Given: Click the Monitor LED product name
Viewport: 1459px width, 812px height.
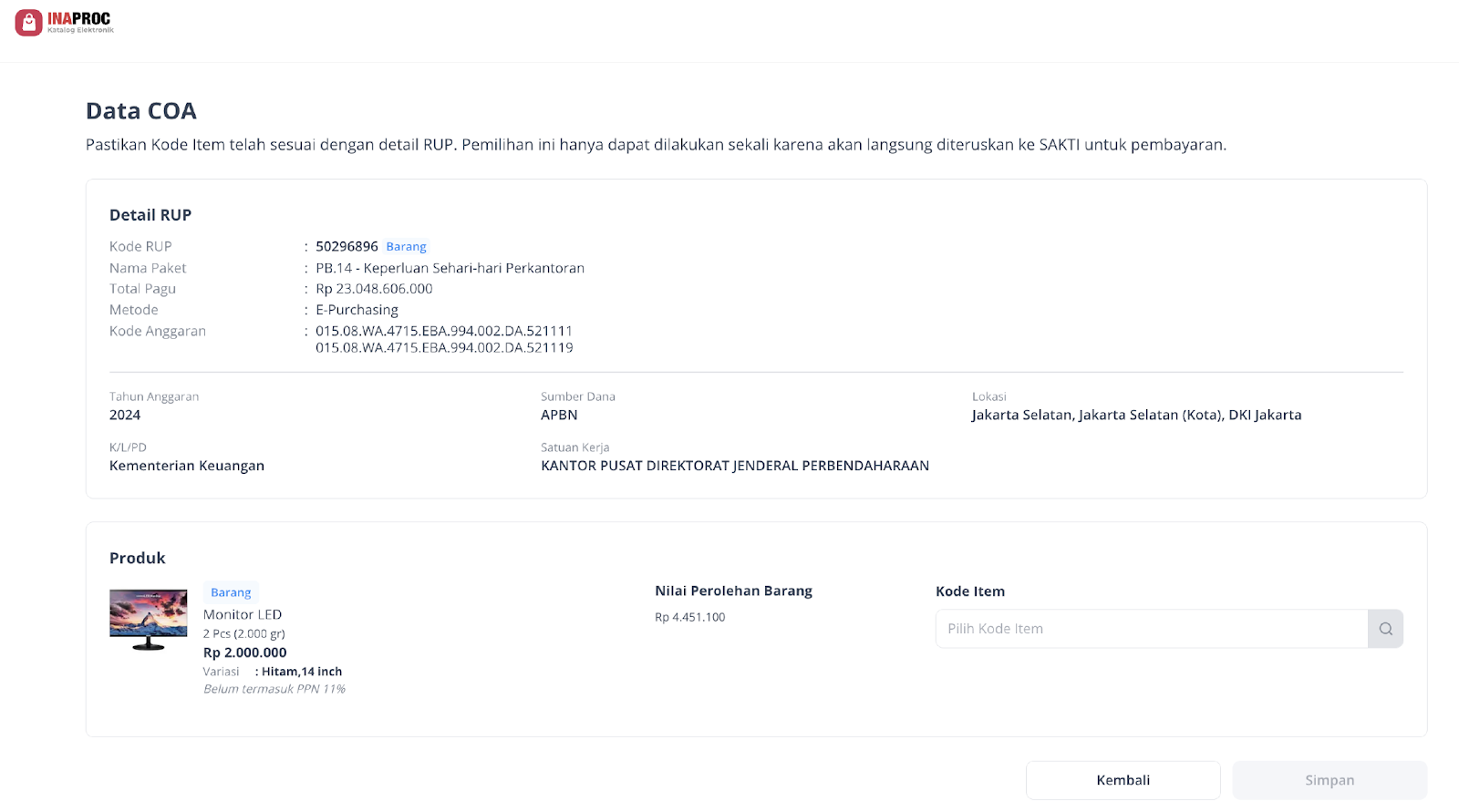Looking at the screenshot, I should [243, 614].
